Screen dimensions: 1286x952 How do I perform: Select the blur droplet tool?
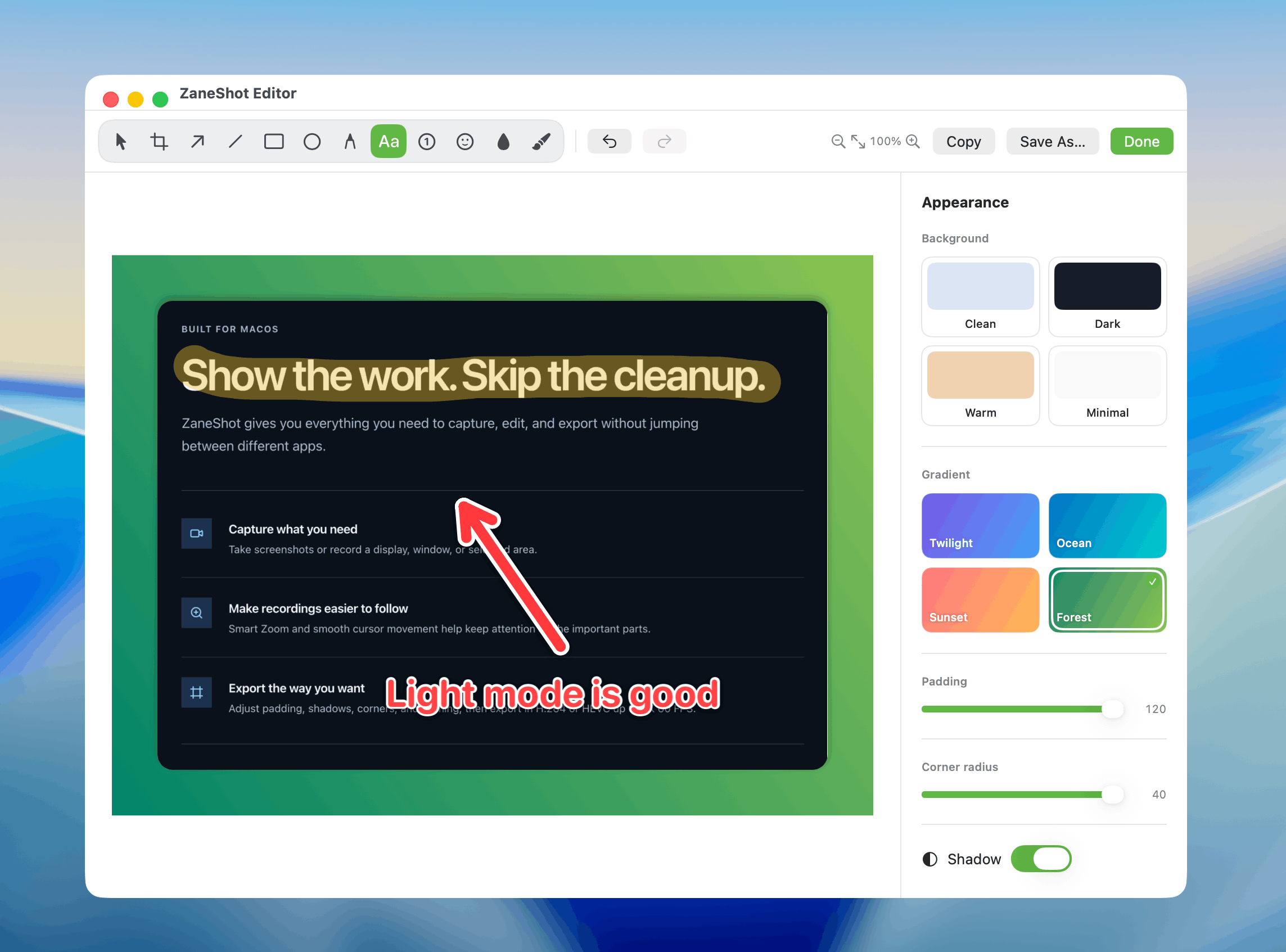point(503,141)
